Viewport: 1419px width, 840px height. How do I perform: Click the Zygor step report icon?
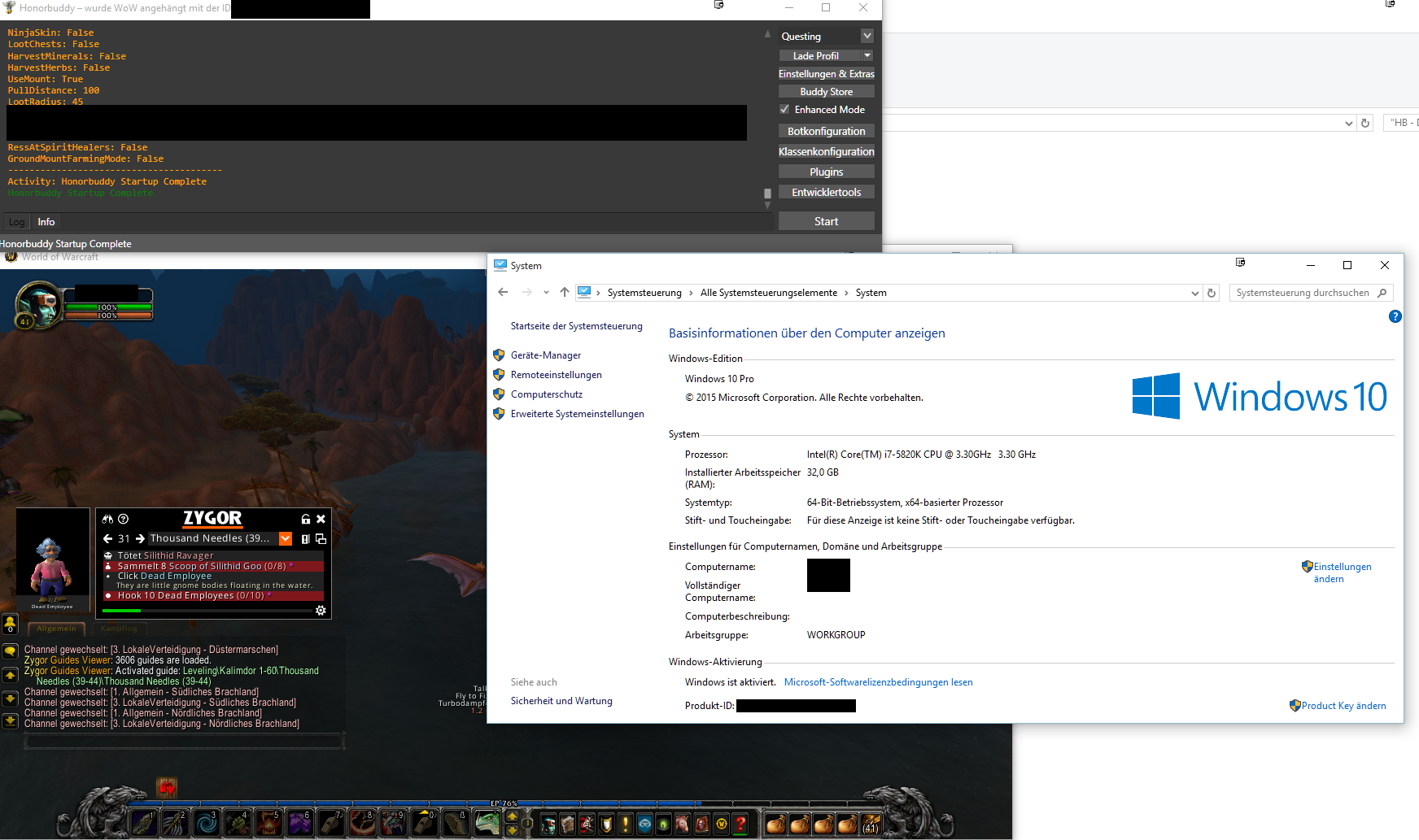[x=306, y=538]
